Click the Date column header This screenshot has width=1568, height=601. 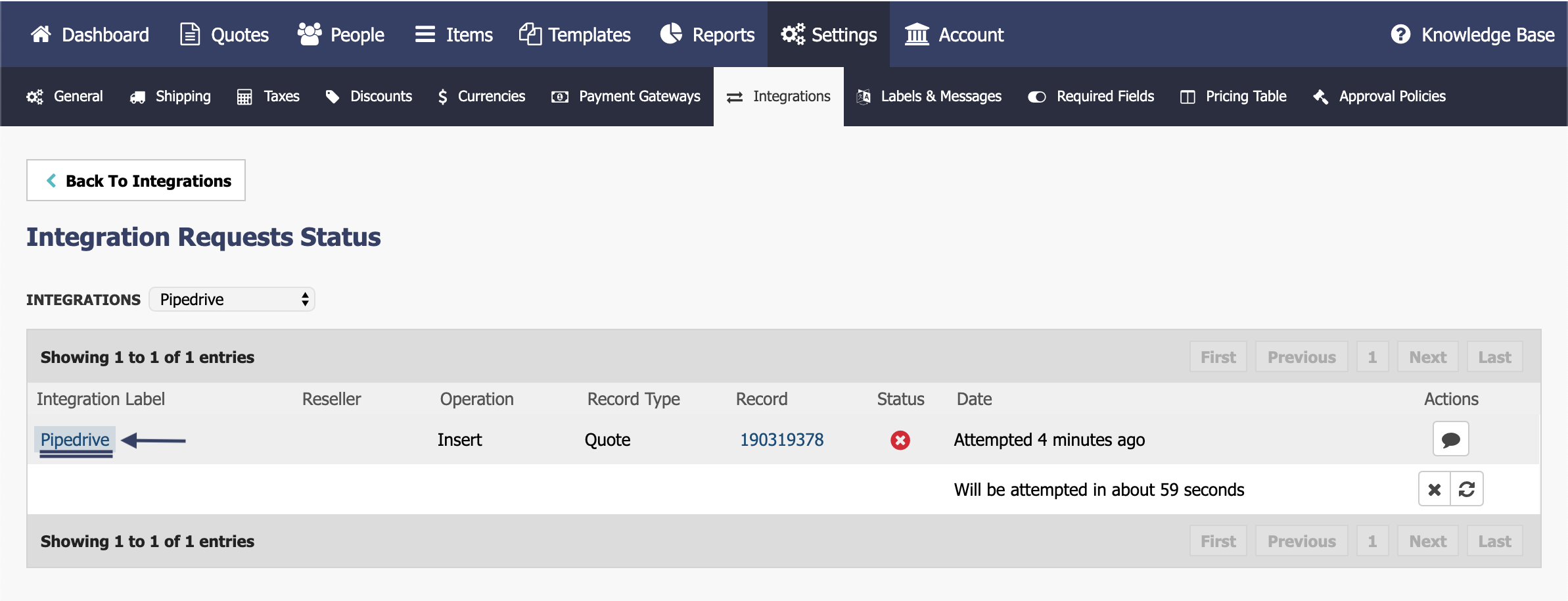tap(974, 399)
